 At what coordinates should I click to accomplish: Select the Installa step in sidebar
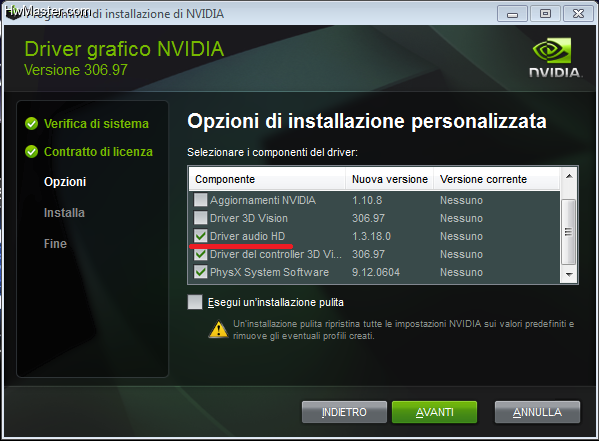click(64, 212)
